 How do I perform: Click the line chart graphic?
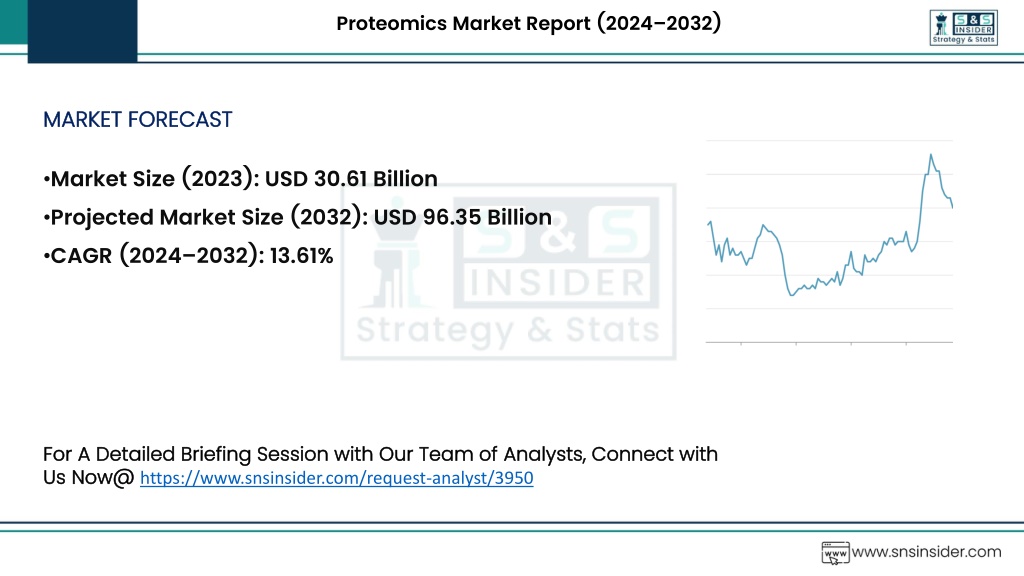(829, 242)
